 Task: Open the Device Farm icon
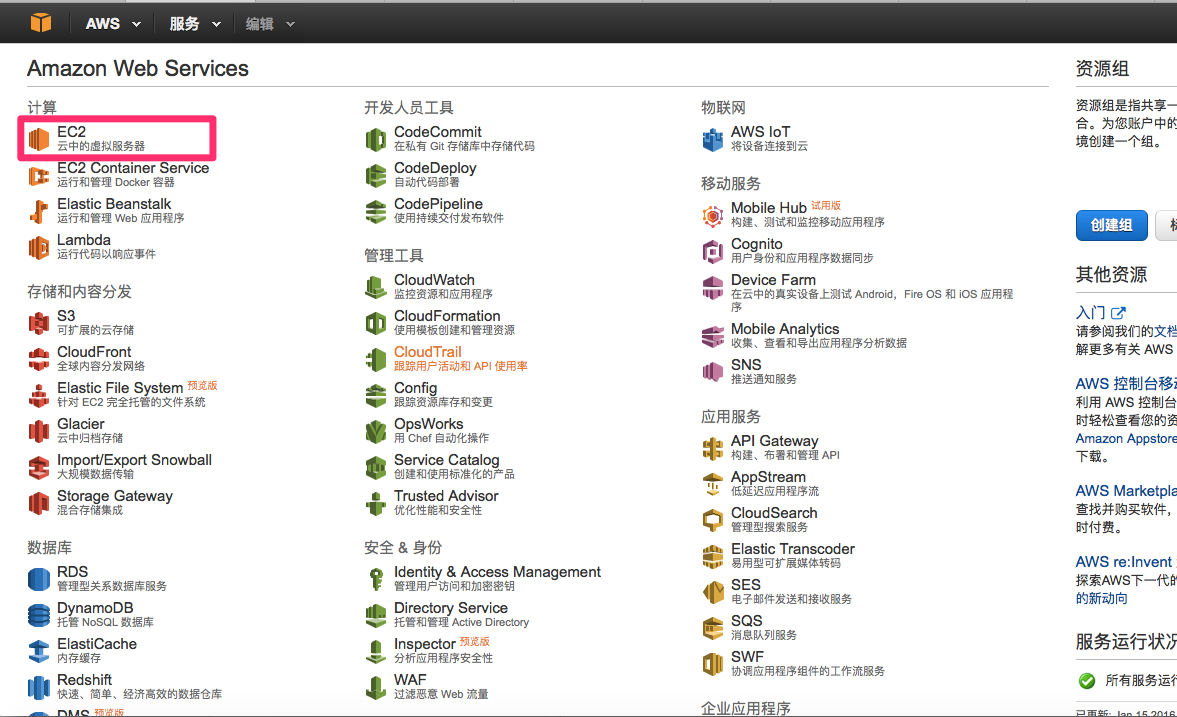pos(713,288)
